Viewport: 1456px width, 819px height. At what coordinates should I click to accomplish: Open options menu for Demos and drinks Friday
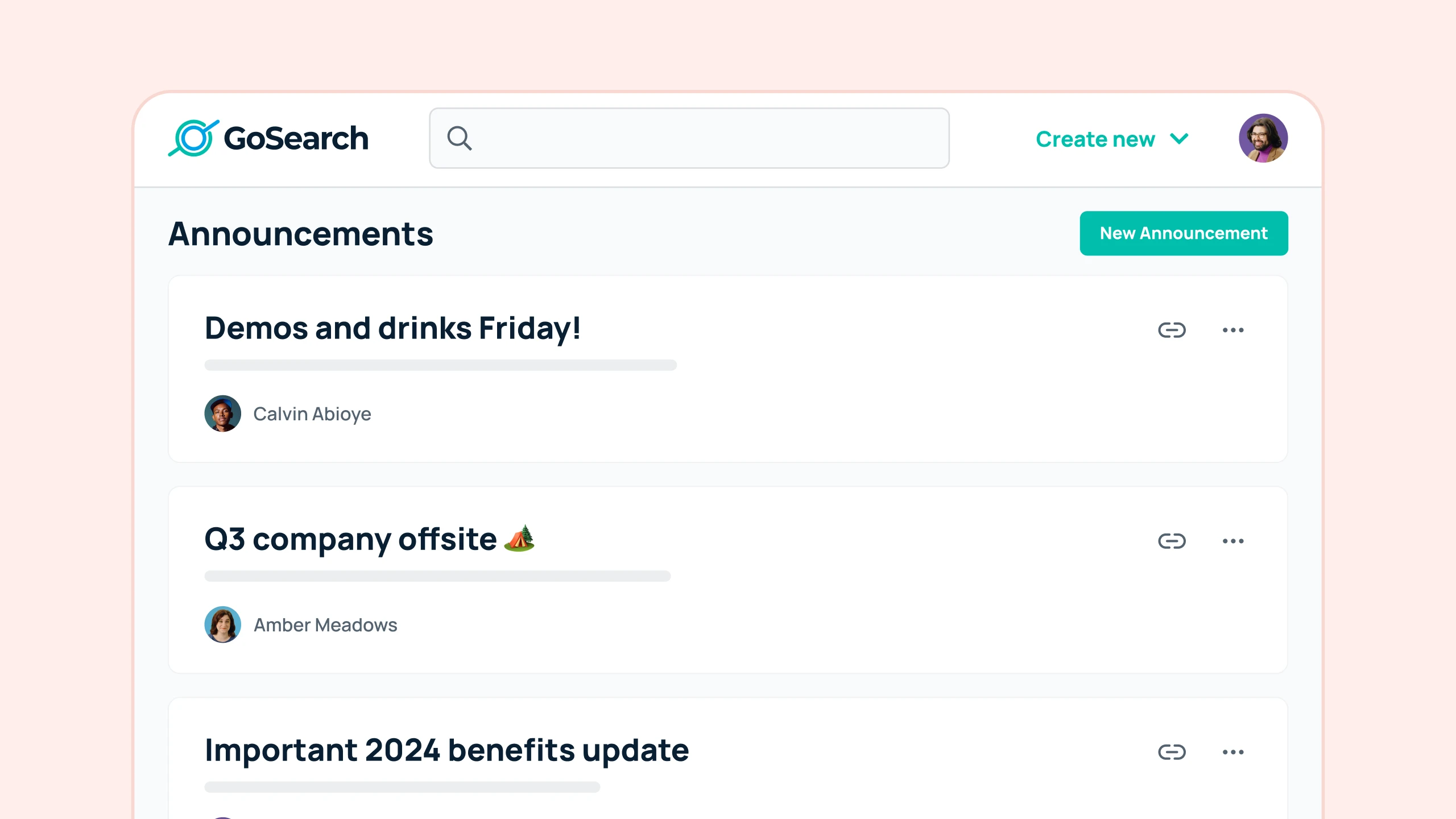coord(1233,330)
